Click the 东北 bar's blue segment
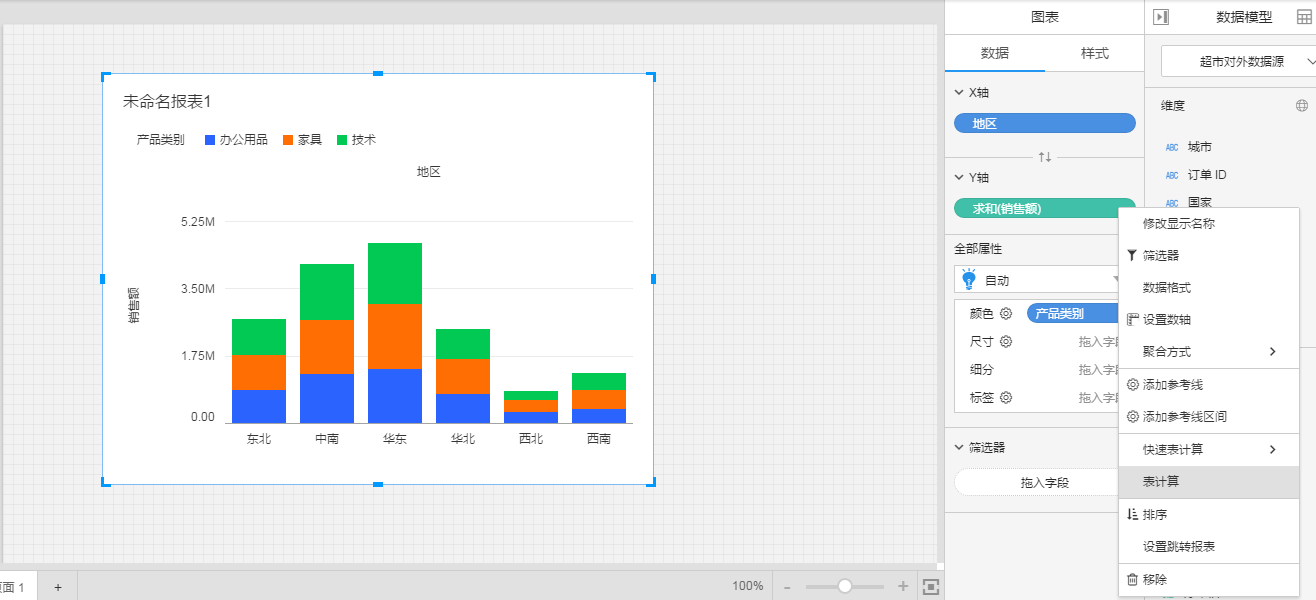1316x600 pixels. pos(259,406)
